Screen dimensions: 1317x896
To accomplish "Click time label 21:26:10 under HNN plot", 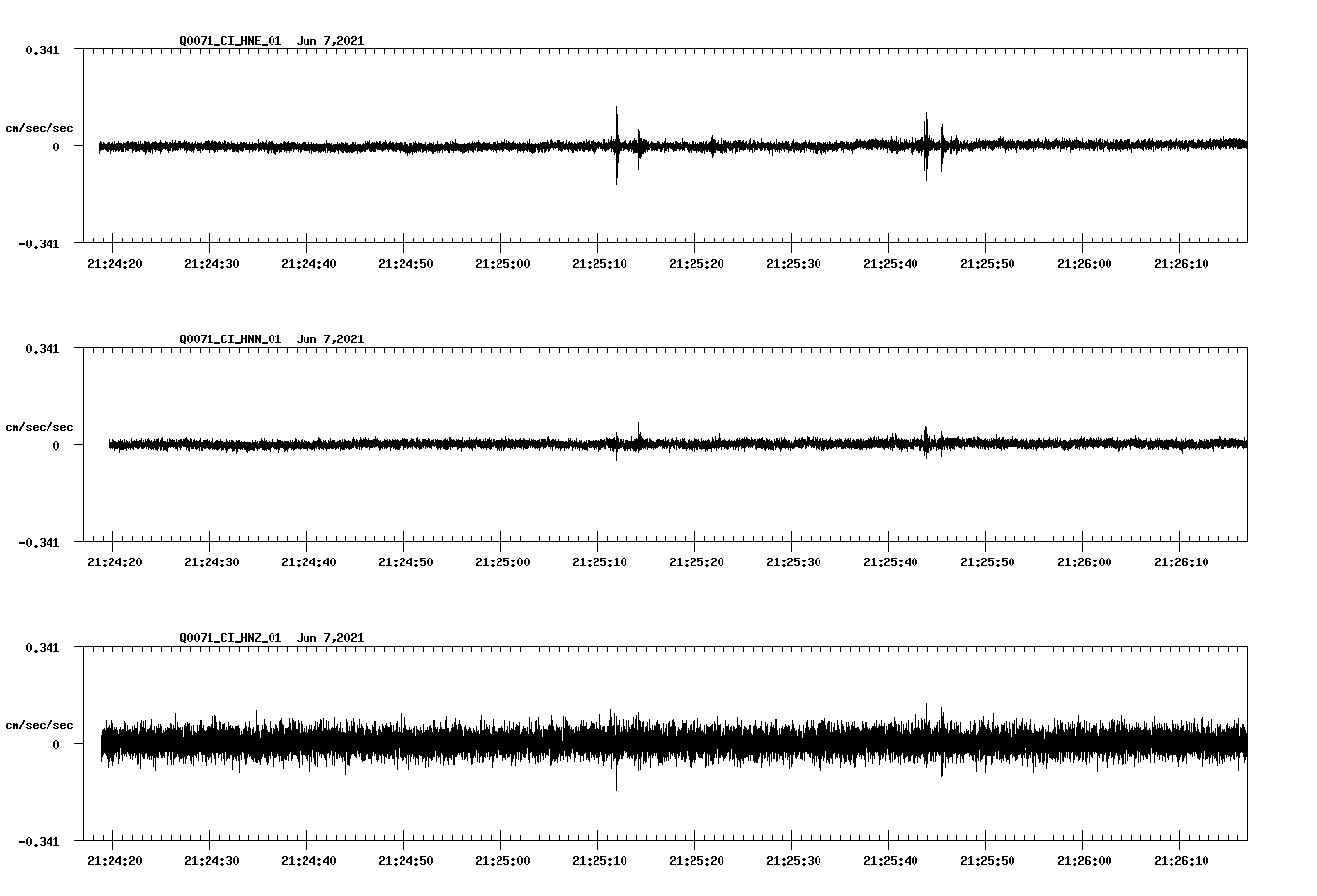I will 1181,561.
